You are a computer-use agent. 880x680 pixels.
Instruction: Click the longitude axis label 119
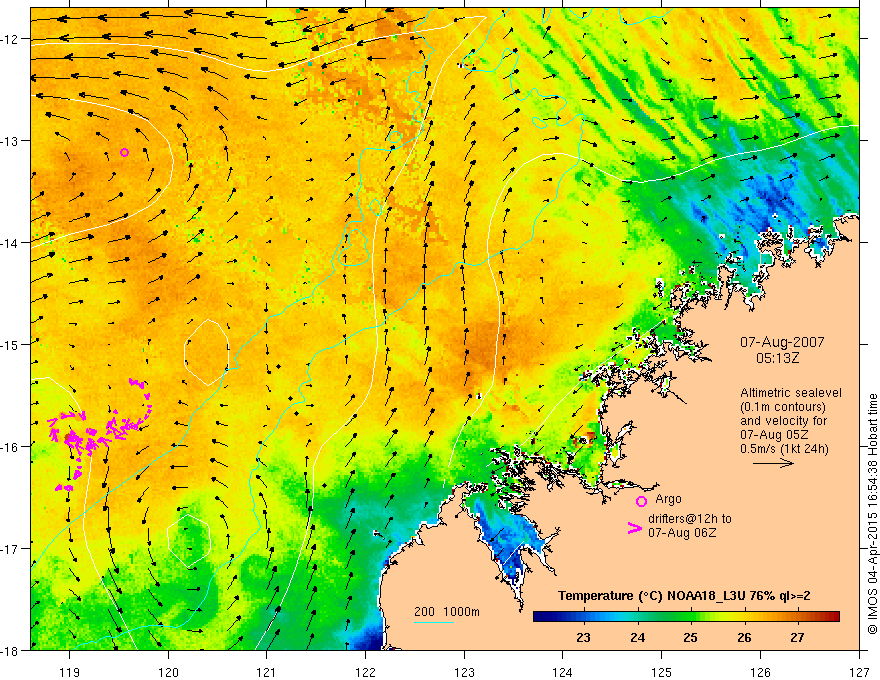pos(69,672)
